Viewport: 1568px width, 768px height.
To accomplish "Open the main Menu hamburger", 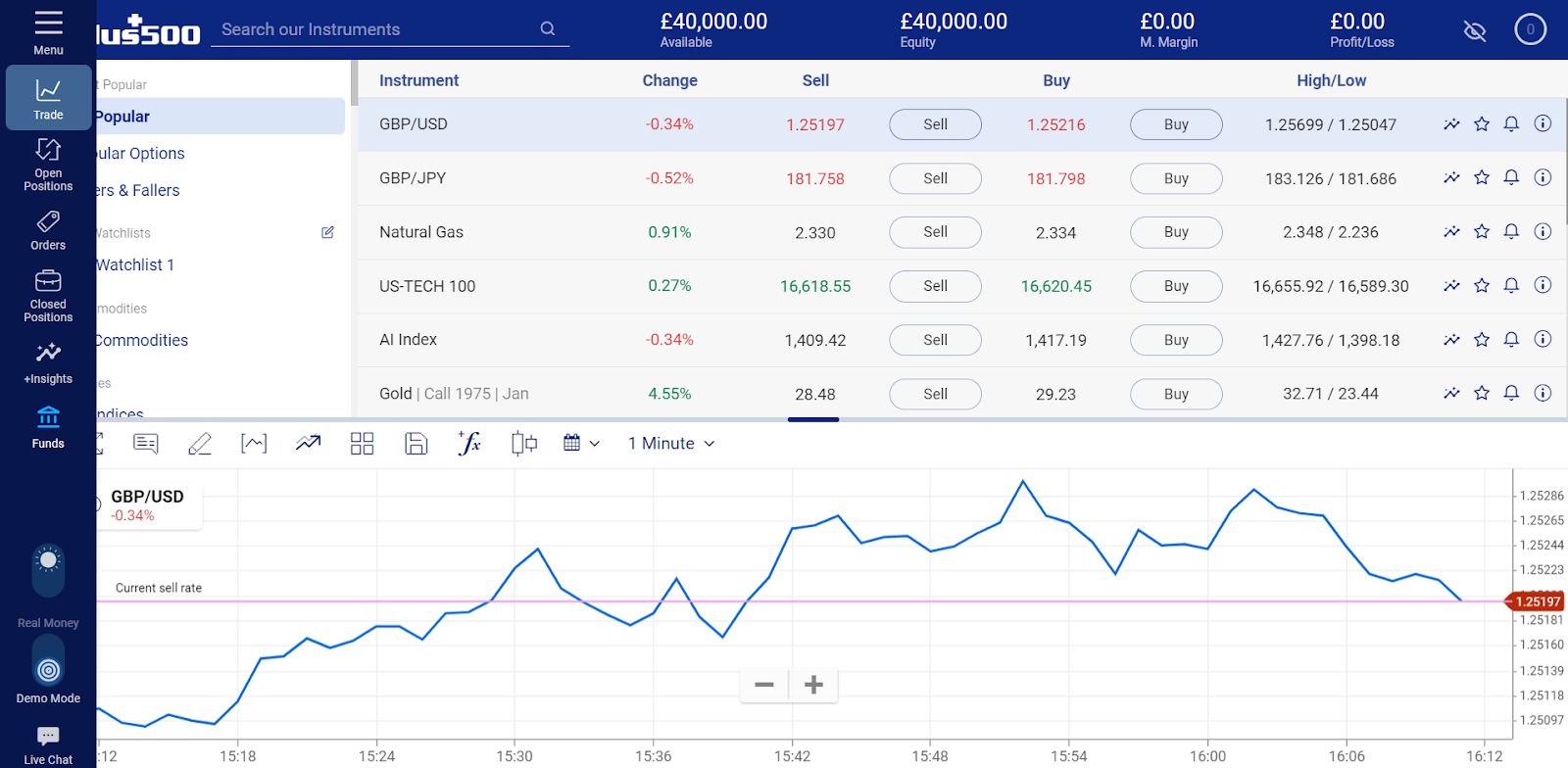I will click(48, 31).
